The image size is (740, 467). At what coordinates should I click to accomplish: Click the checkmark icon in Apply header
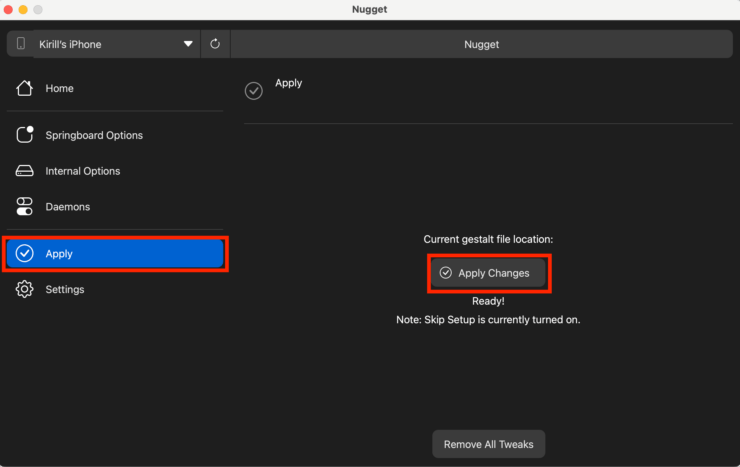254,91
